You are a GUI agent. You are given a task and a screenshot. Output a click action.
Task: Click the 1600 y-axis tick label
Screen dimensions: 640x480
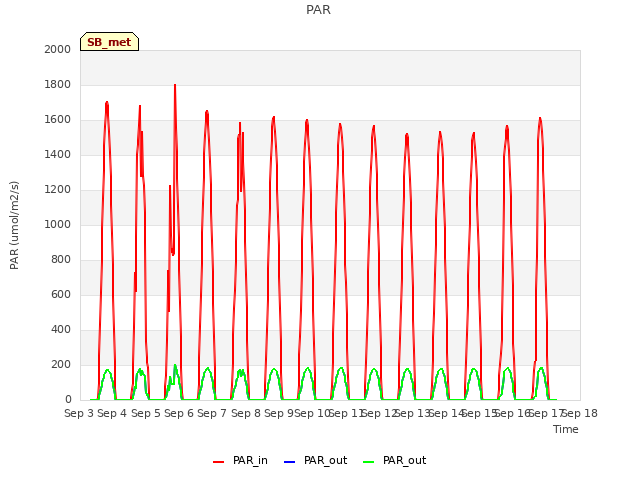click(58, 120)
